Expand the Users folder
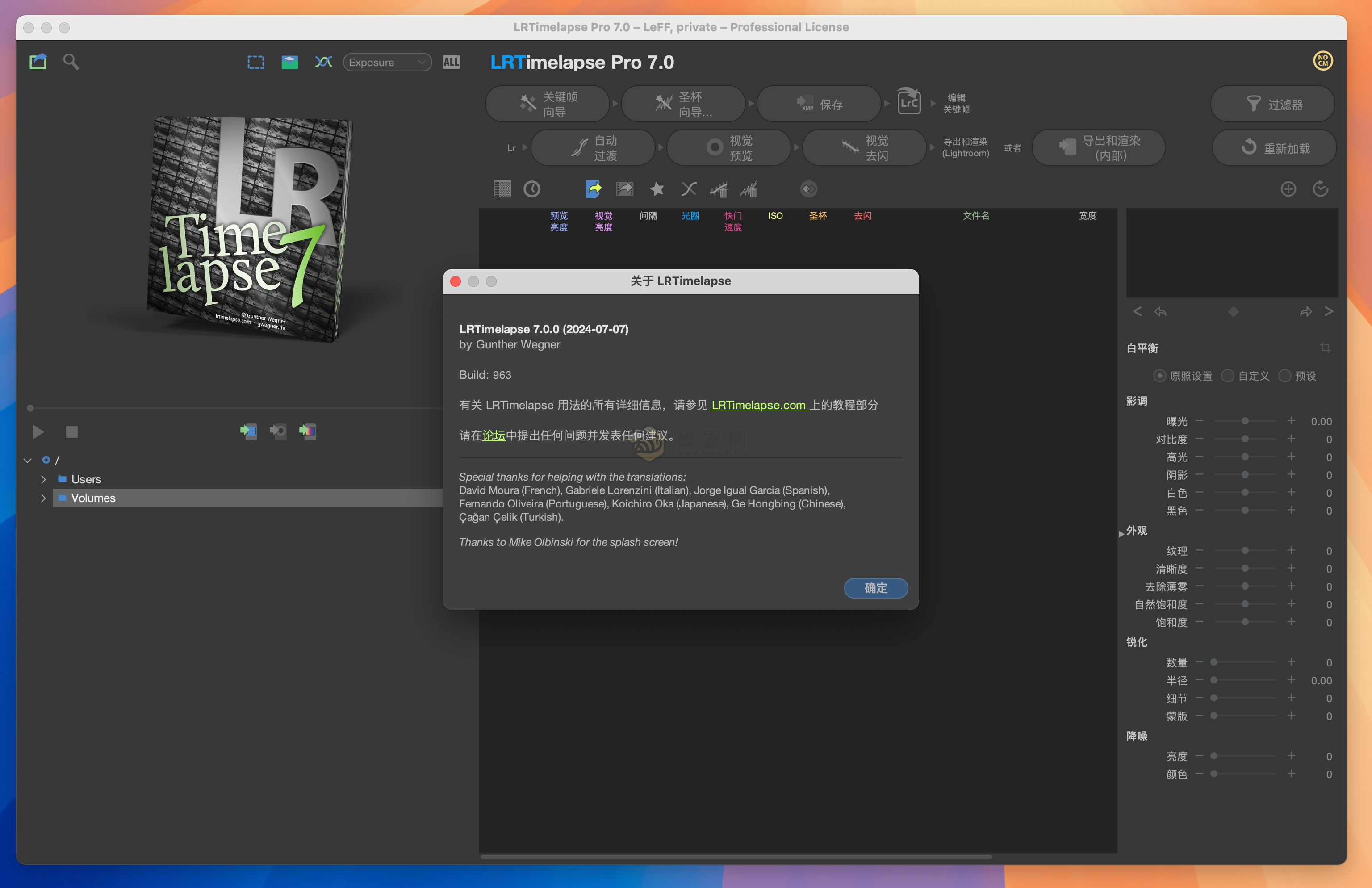 (43, 479)
